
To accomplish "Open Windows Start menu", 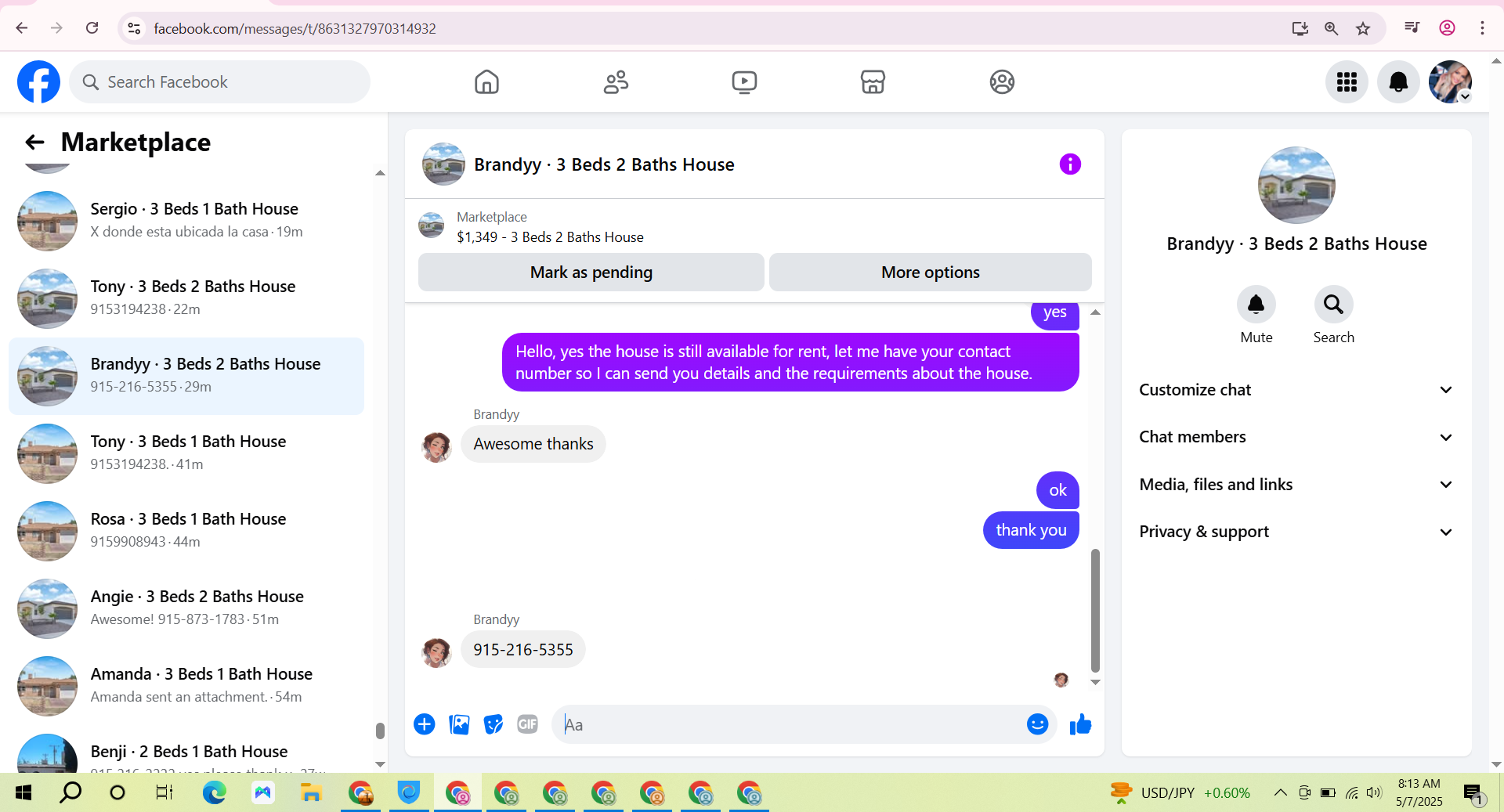I will tap(23, 793).
